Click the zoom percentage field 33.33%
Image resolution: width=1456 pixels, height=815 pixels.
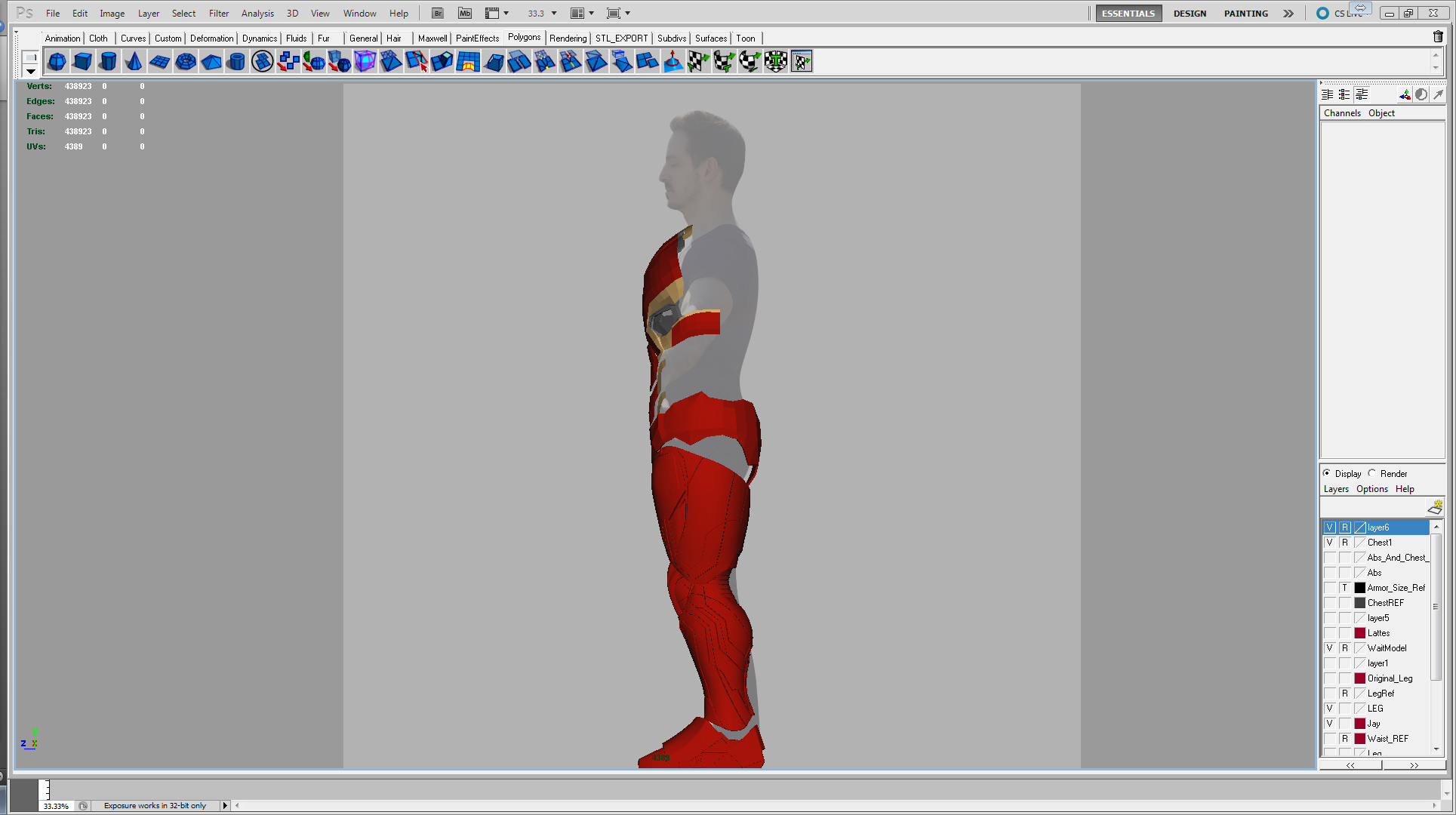[x=57, y=806]
